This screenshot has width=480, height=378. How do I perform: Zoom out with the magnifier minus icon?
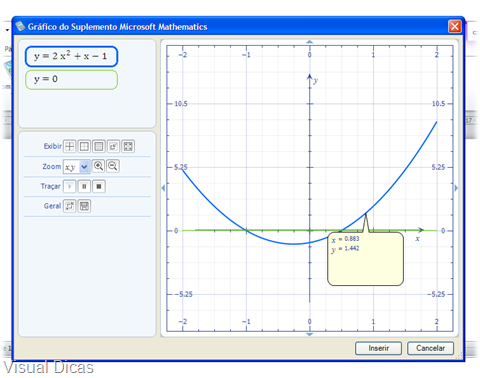point(113,166)
